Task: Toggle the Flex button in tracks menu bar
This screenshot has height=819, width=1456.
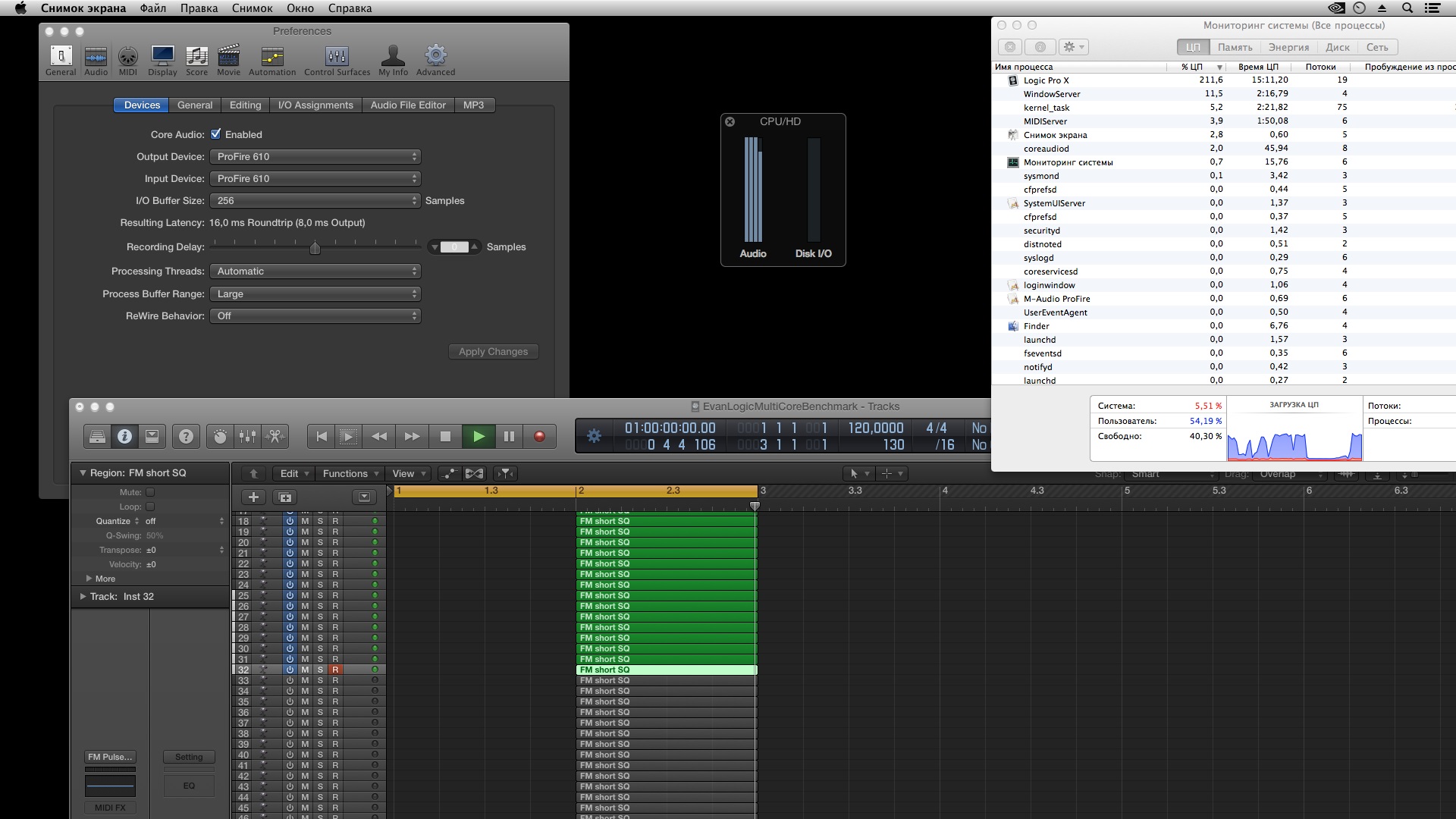Action: tap(474, 473)
